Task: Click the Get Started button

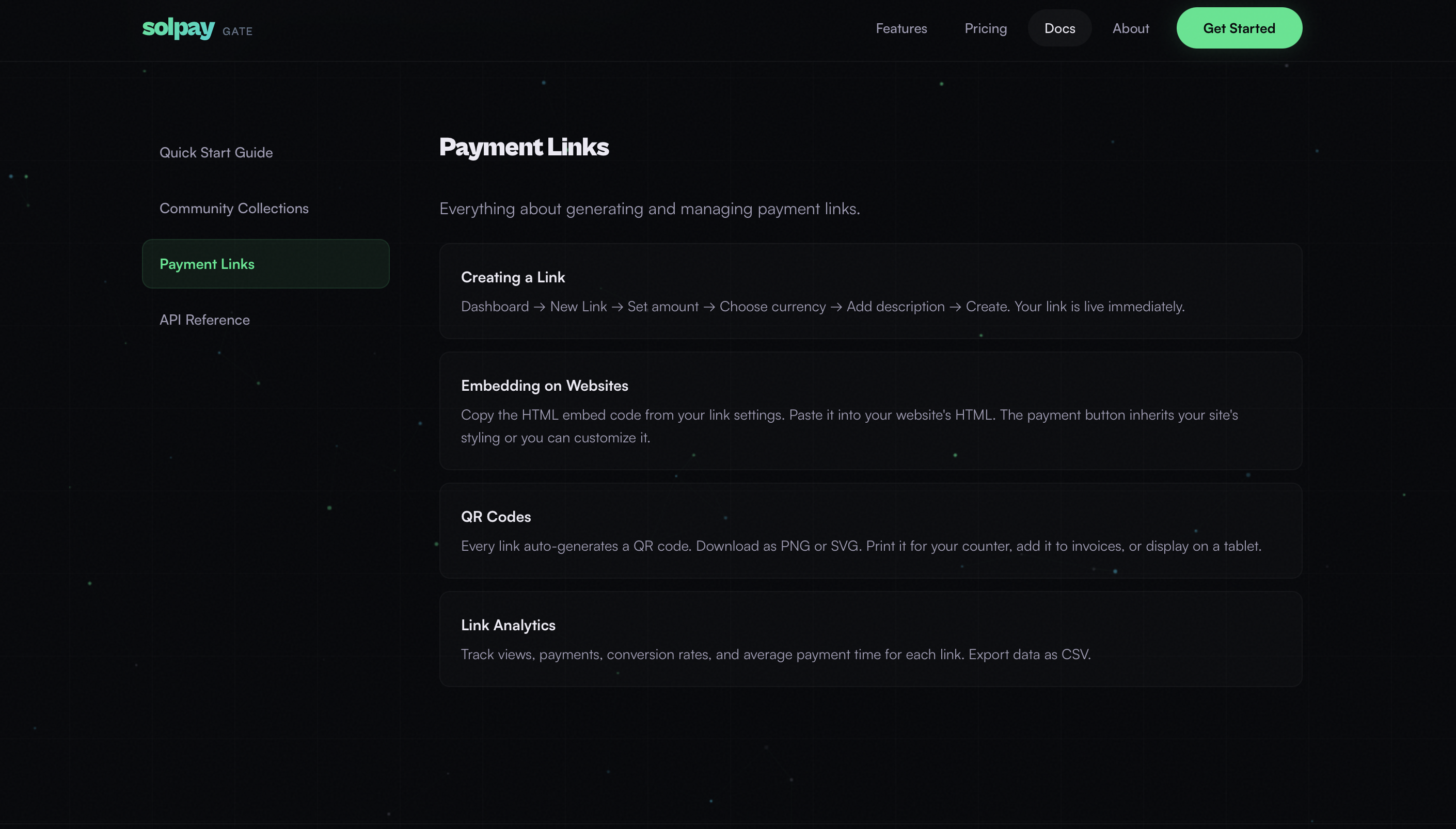Action: (1239, 28)
